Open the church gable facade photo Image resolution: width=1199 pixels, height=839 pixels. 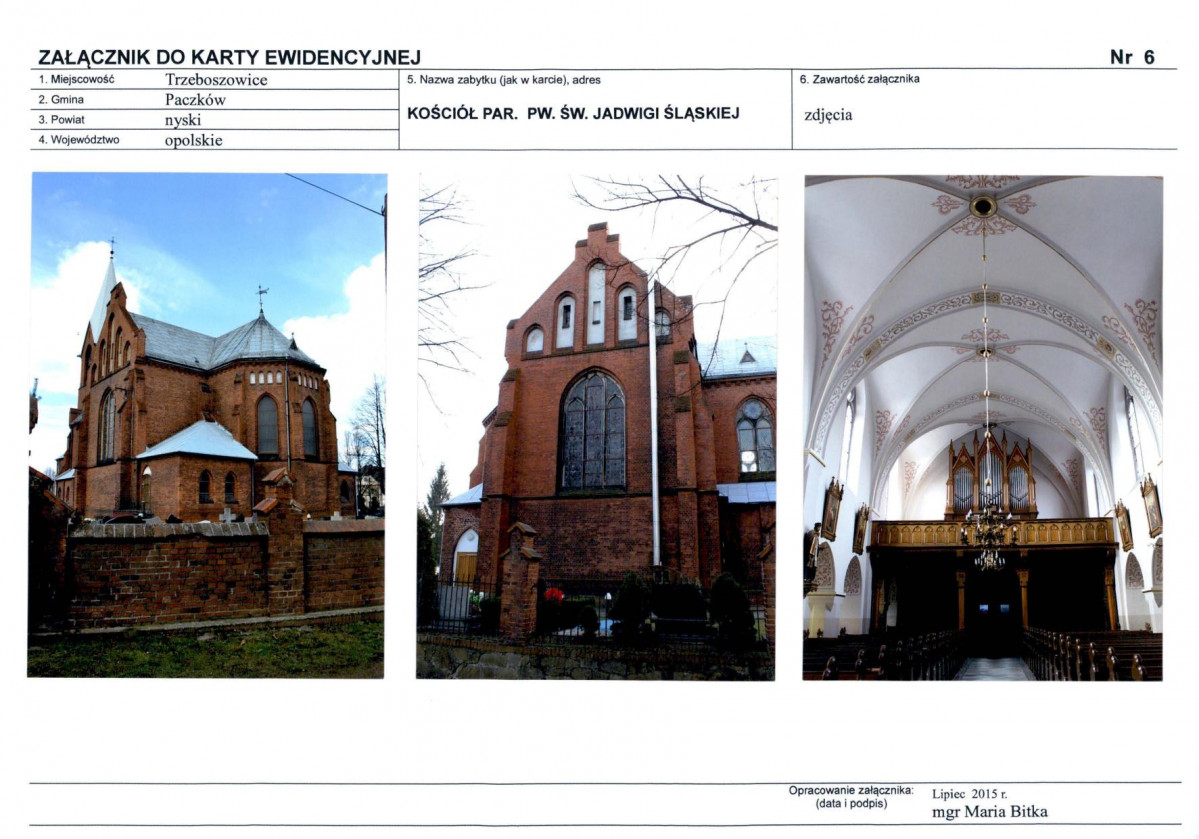(596, 427)
